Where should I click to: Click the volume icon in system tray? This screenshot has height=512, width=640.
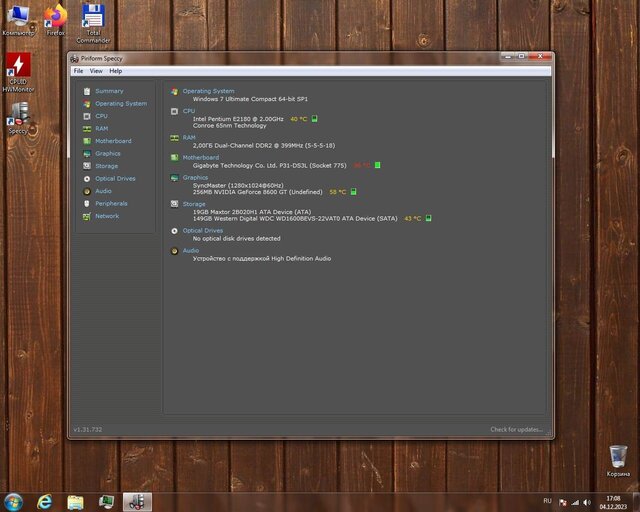click(587, 501)
